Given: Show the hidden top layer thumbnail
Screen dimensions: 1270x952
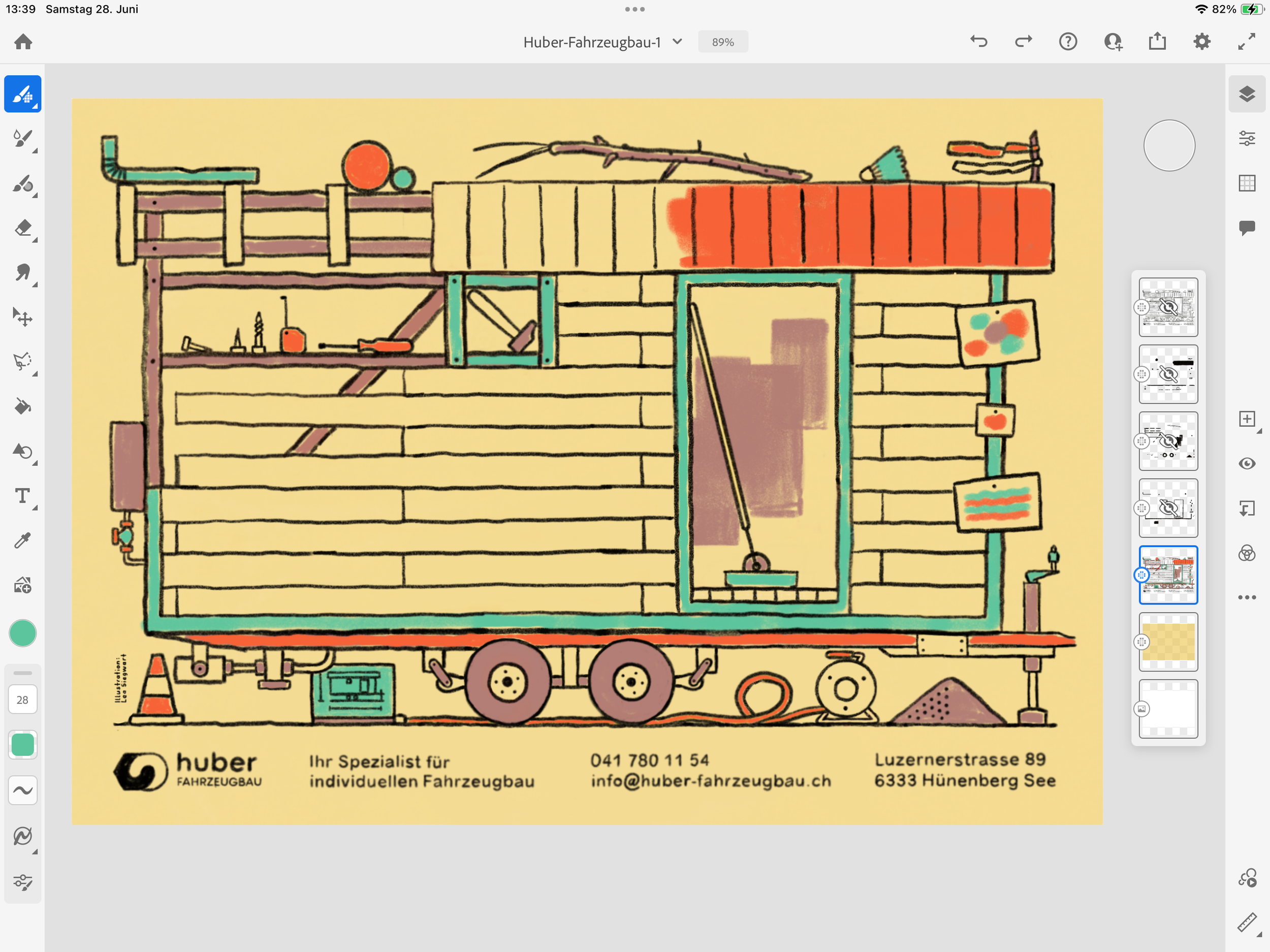Looking at the screenshot, I should (1168, 307).
